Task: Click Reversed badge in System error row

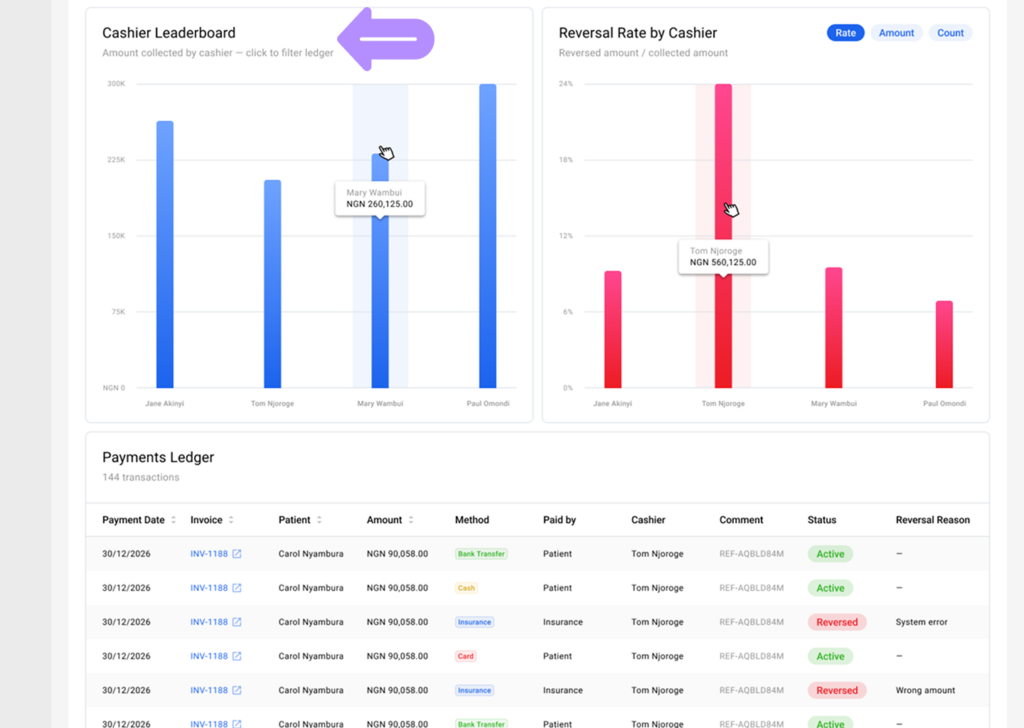Action: pyautogui.click(x=837, y=622)
